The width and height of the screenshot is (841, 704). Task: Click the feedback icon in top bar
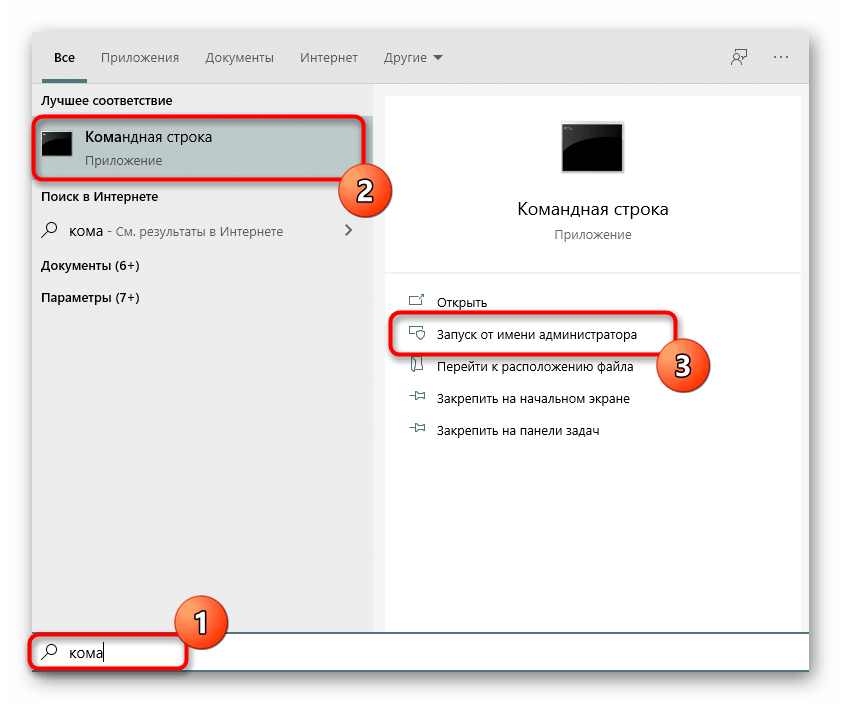pos(738,58)
